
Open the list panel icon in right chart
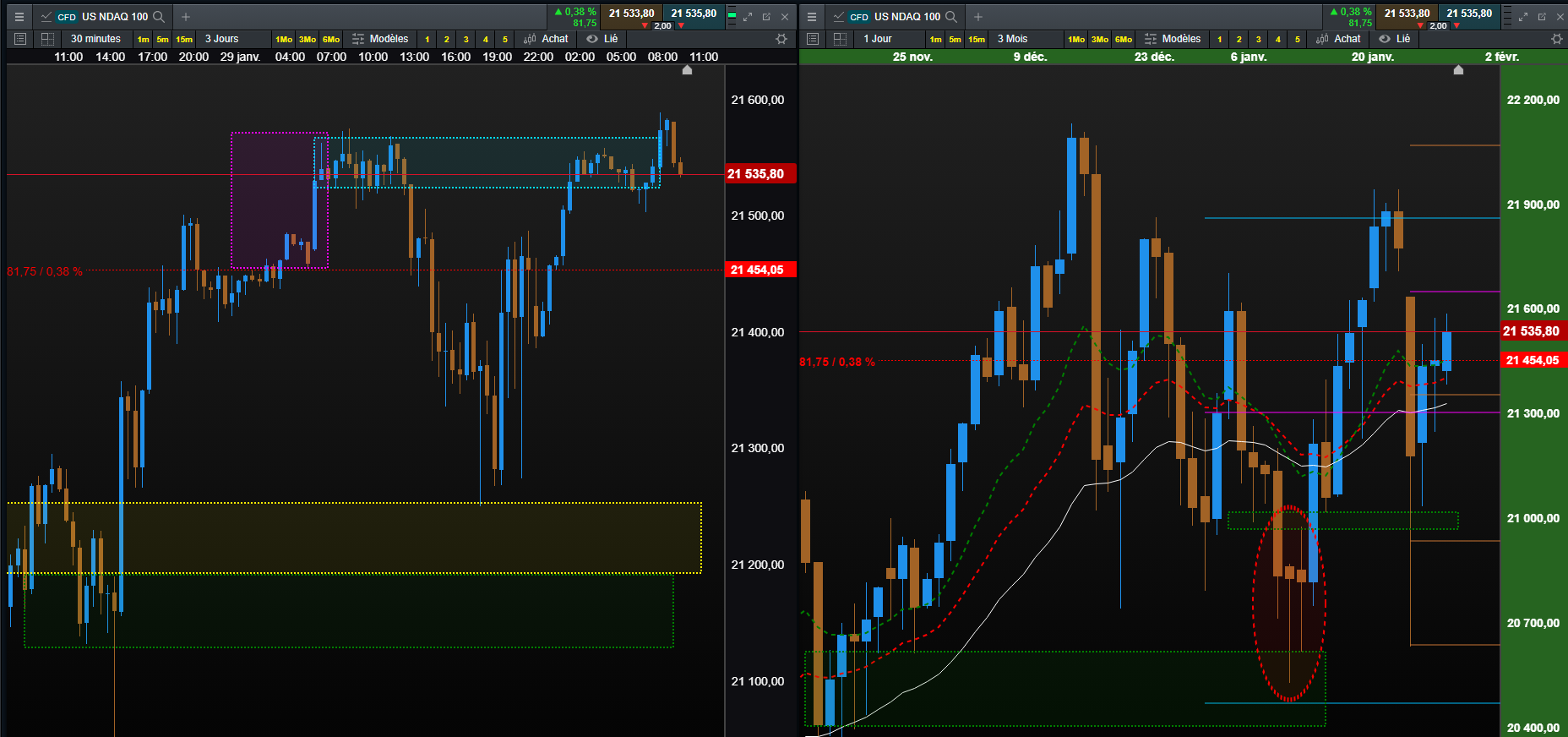tap(813, 39)
